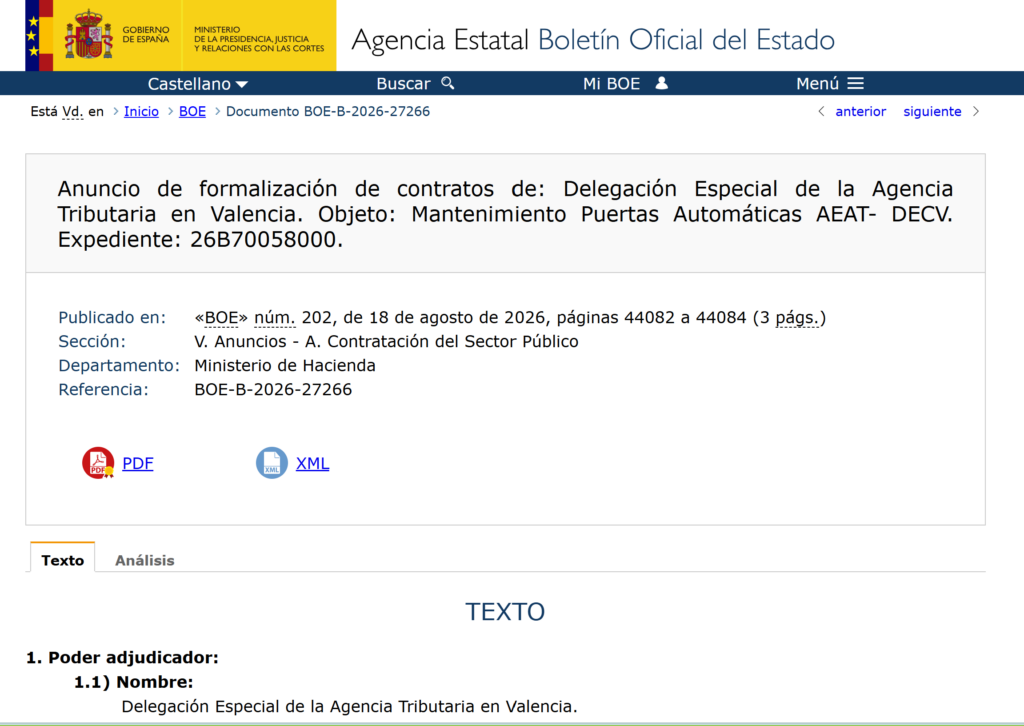
Task: Click the Gobierno de España logo text
Action: [146, 35]
